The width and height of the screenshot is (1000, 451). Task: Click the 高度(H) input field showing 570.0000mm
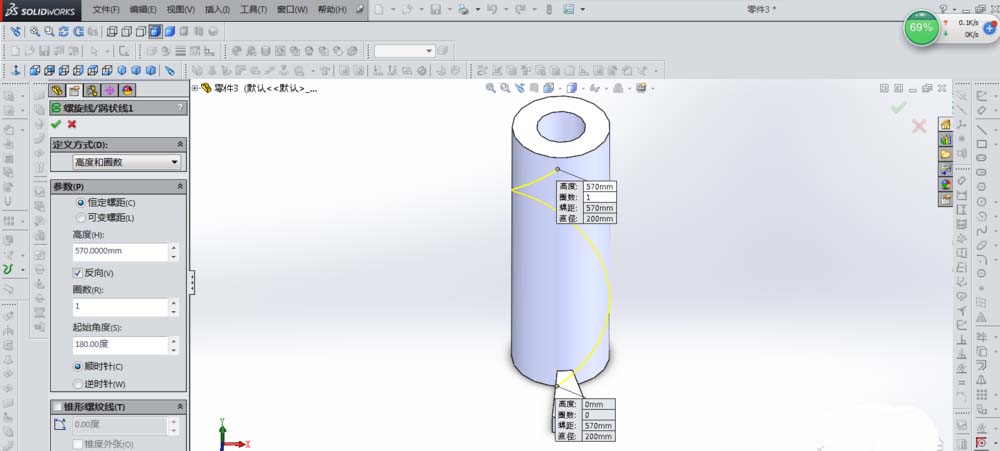121,251
